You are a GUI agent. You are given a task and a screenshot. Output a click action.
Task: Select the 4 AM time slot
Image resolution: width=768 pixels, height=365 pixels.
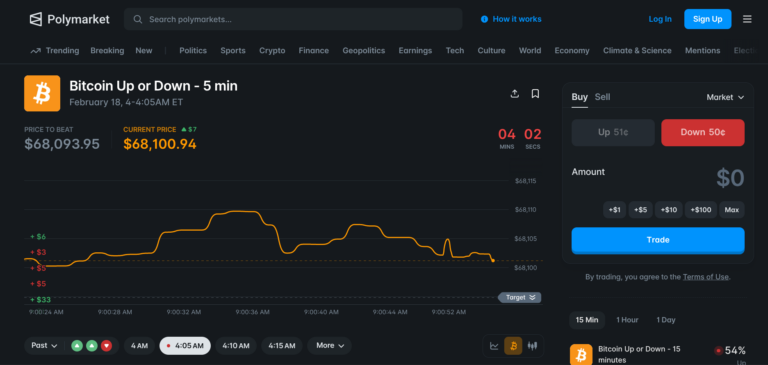pyautogui.click(x=139, y=345)
